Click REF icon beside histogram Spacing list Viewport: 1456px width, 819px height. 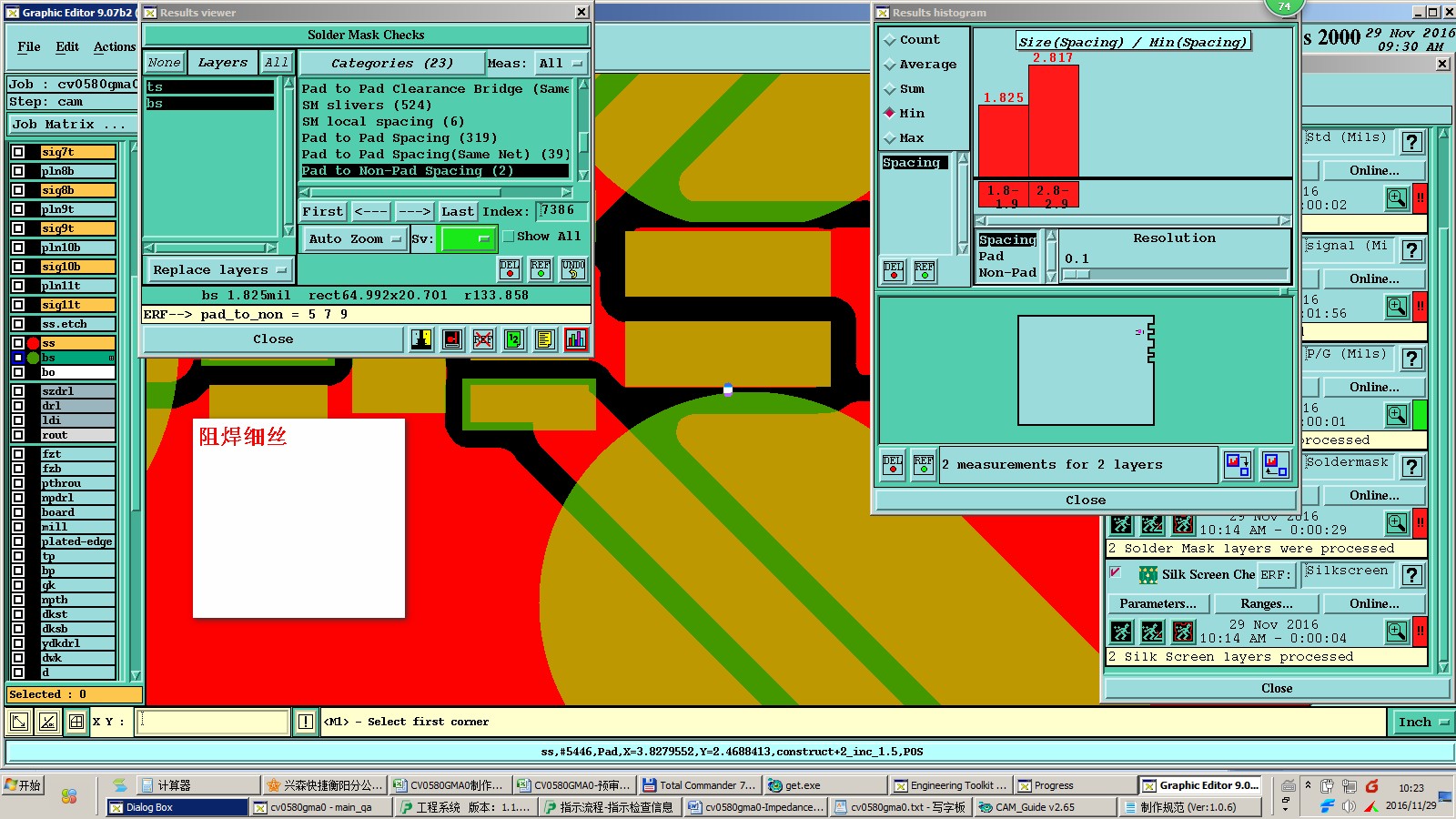tap(925, 271)
